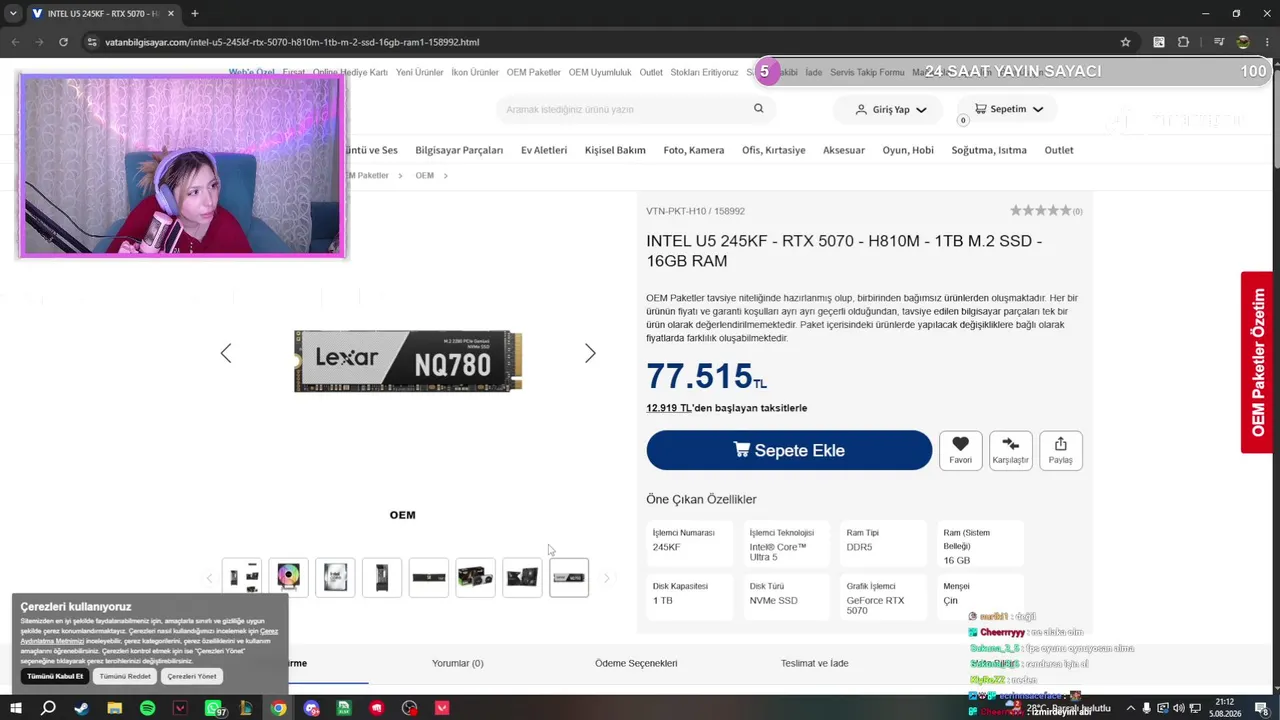Click the Çerezleri Yönet button
This screenshot has width=1280, height=720.
pos(192,676)
